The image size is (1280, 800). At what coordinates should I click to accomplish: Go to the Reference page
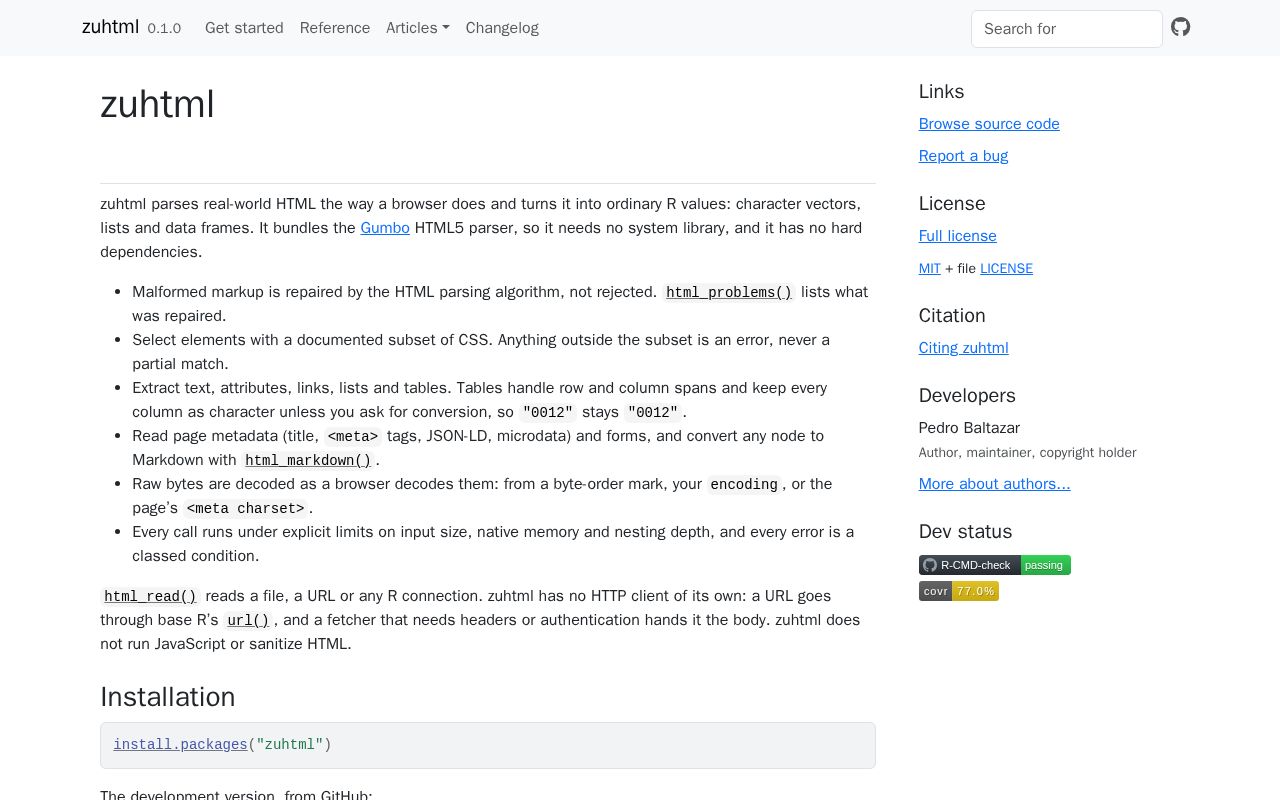[335, 28]
